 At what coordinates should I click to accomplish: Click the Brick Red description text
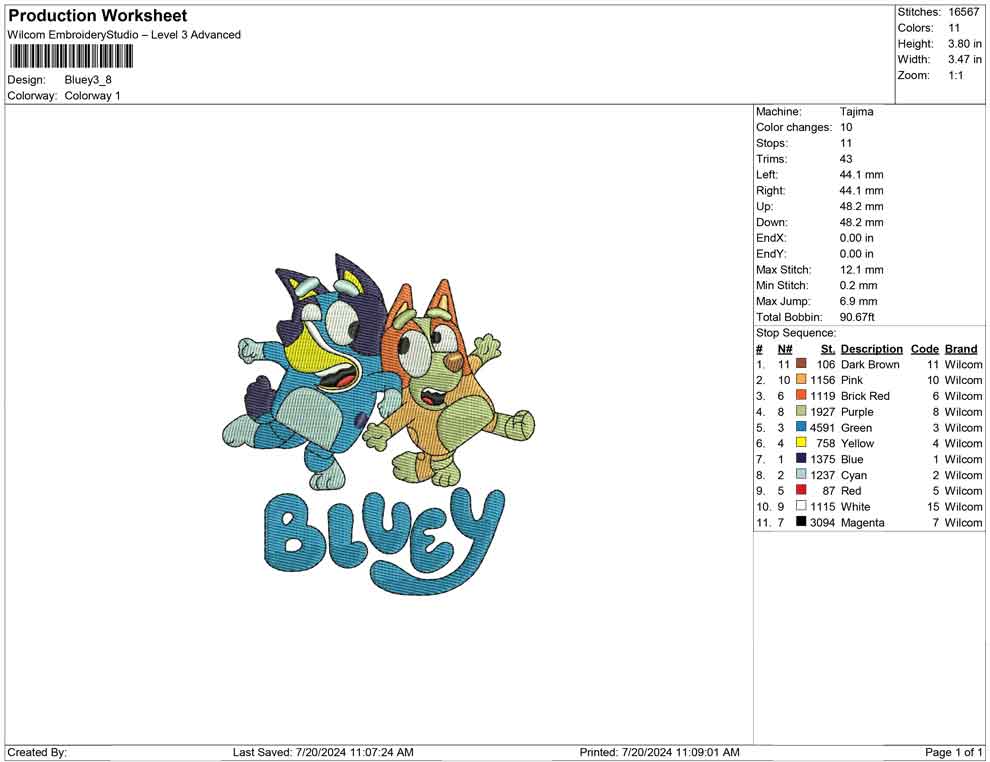pyautogui.click(x=866, y=396)
